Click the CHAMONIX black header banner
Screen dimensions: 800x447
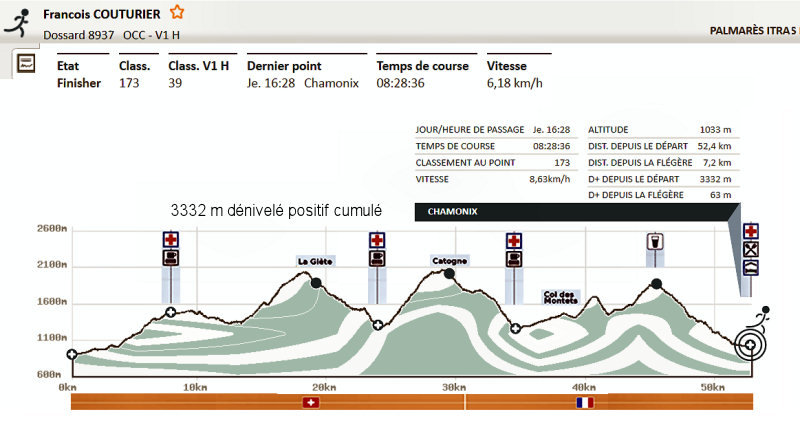pos(577,212)
